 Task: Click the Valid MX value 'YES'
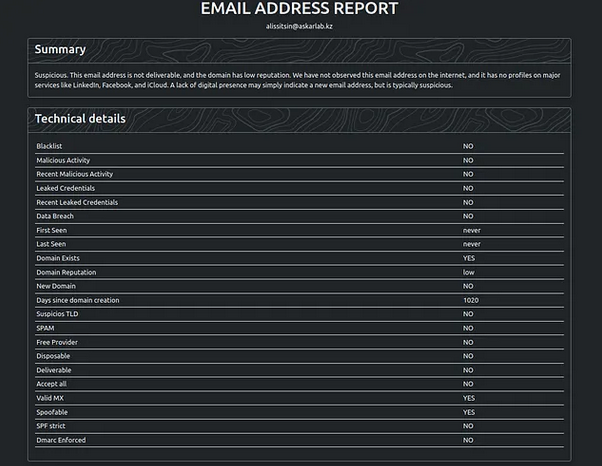pos(469,398)
